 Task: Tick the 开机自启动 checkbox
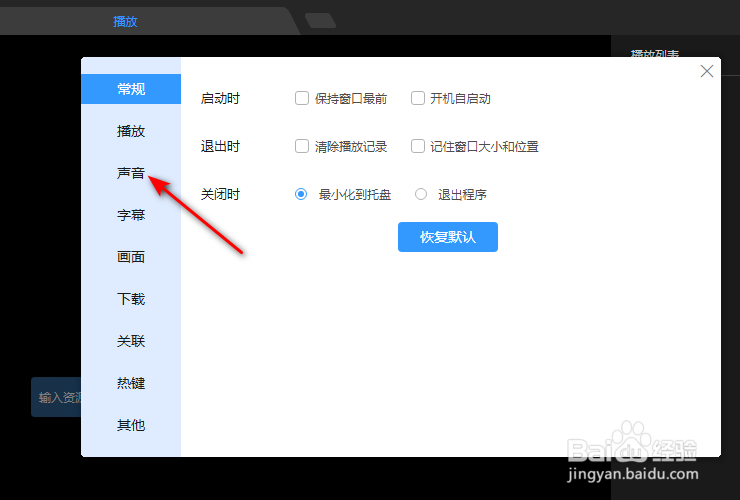418,98
